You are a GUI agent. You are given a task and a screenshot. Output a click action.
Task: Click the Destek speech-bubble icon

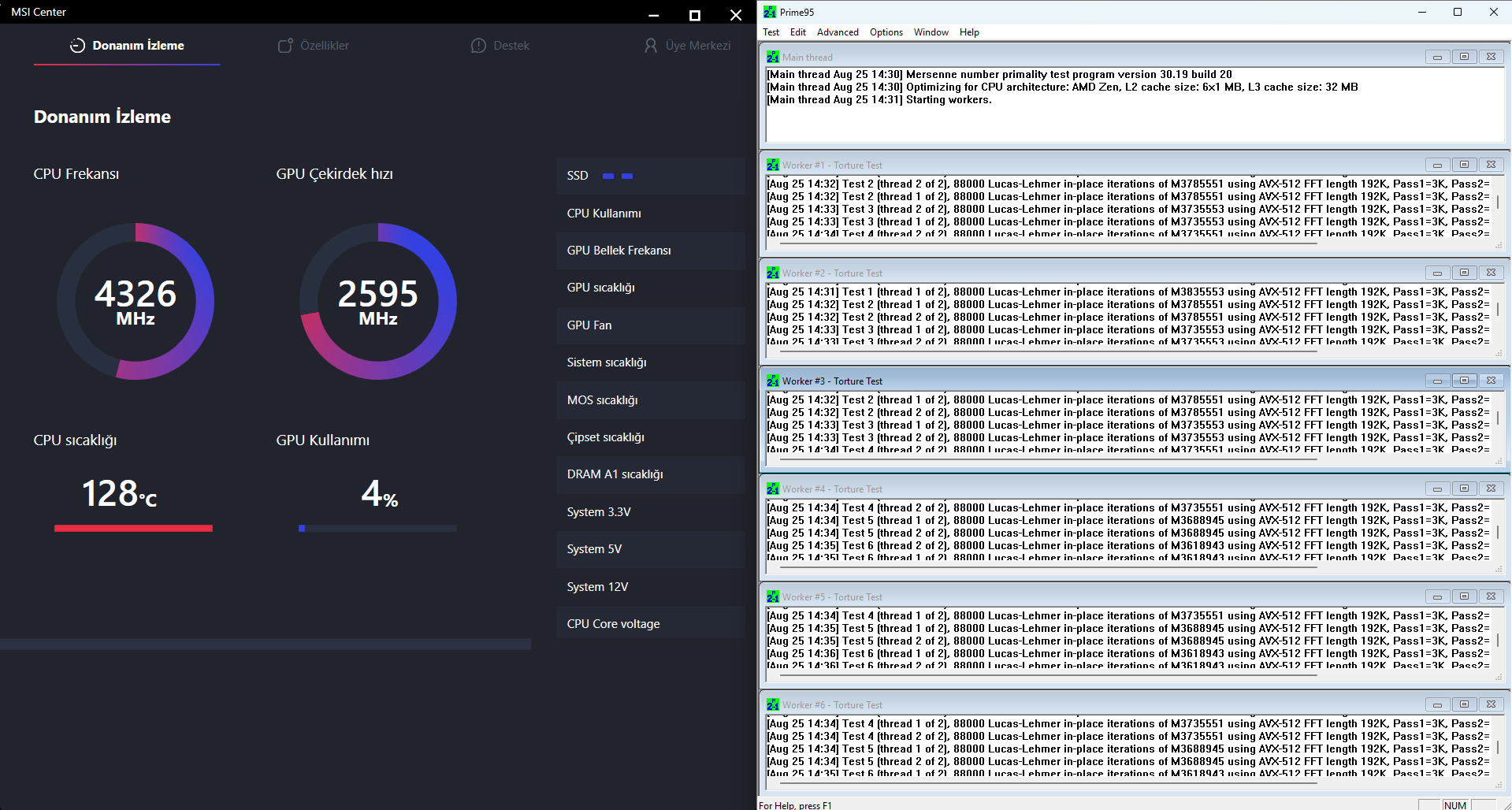pyautogui.click(x=478, y=46)
